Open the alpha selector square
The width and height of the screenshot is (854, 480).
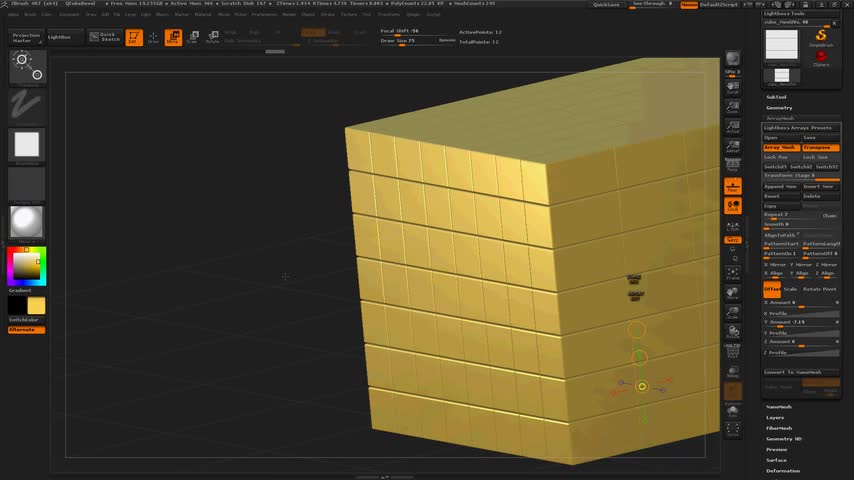tap(27, 145)
